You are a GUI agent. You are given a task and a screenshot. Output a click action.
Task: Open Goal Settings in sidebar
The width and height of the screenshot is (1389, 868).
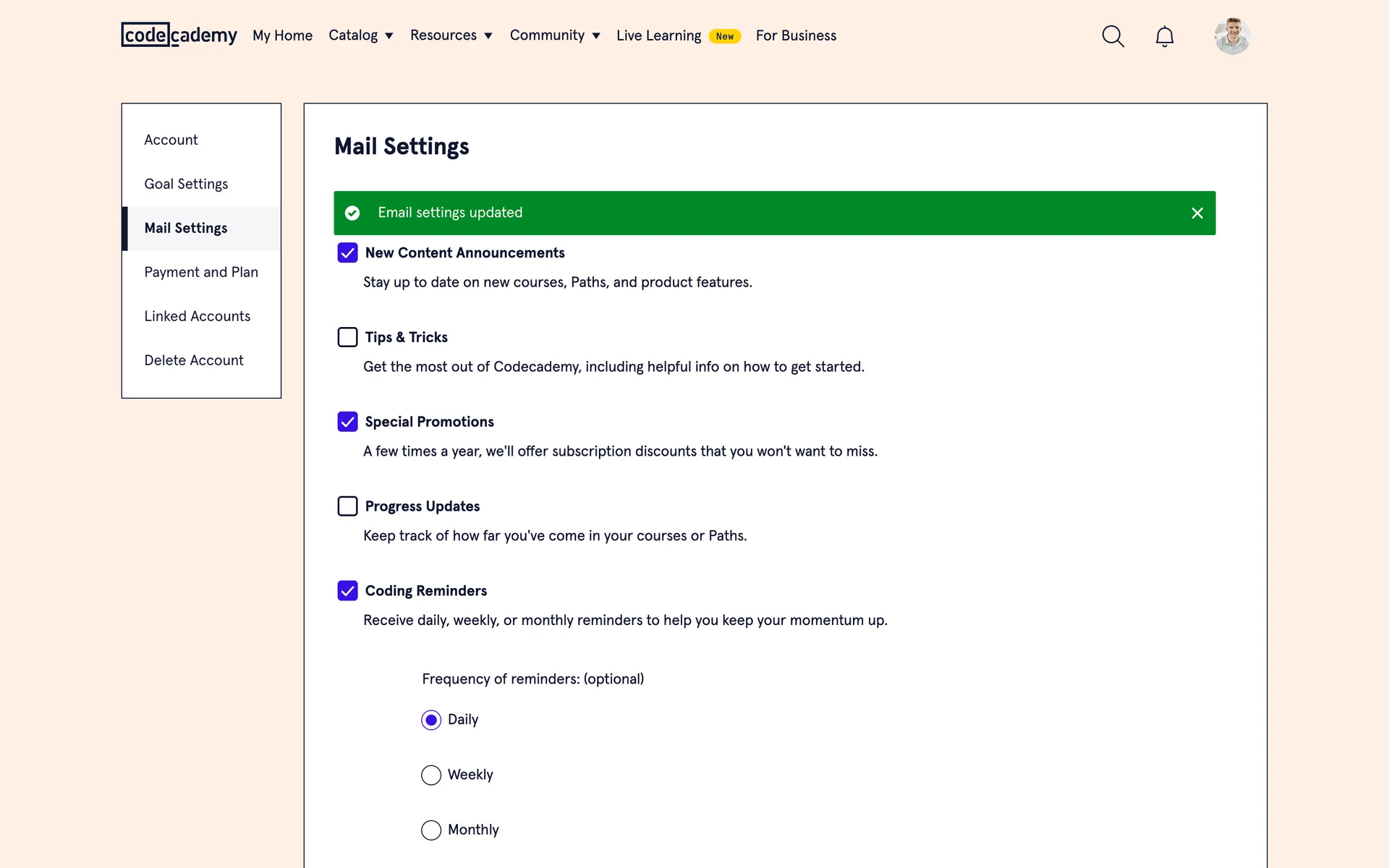[186, 184]
